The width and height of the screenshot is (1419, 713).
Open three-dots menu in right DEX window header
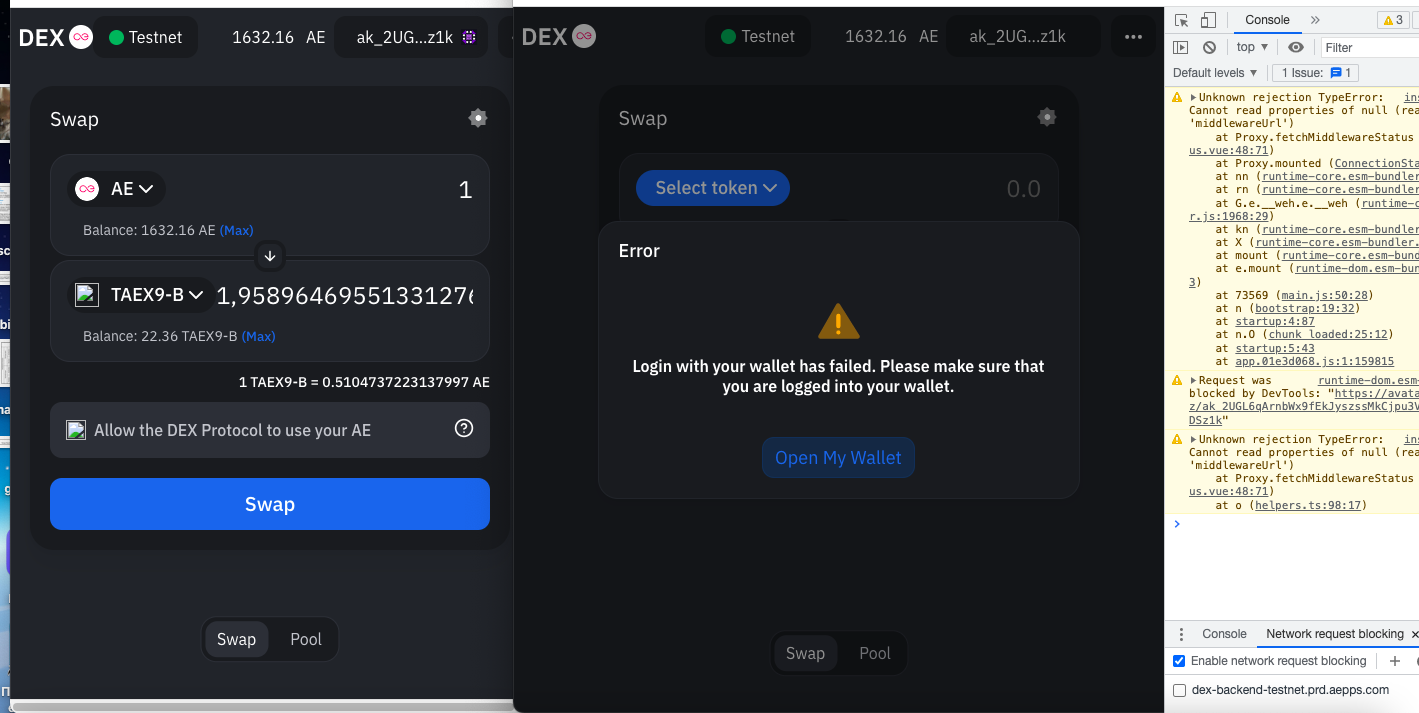click(1133, 36)
